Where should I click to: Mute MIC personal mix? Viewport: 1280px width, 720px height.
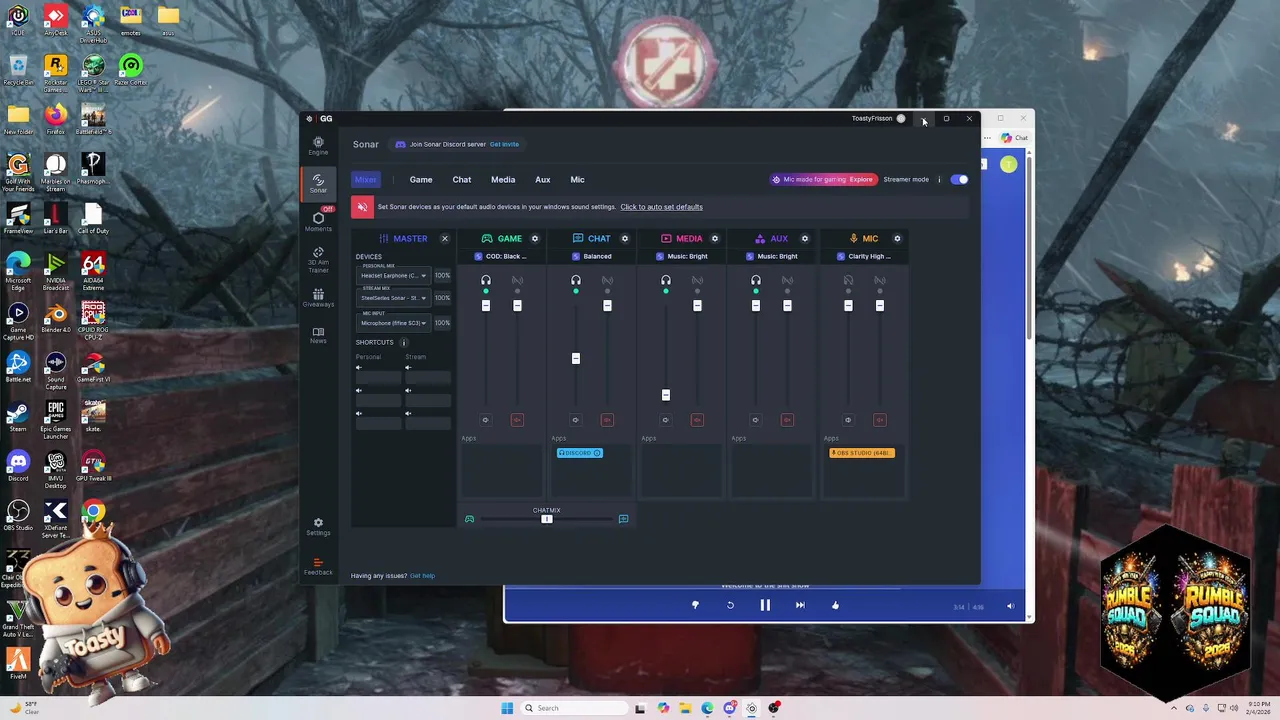(x=848, y=420)
